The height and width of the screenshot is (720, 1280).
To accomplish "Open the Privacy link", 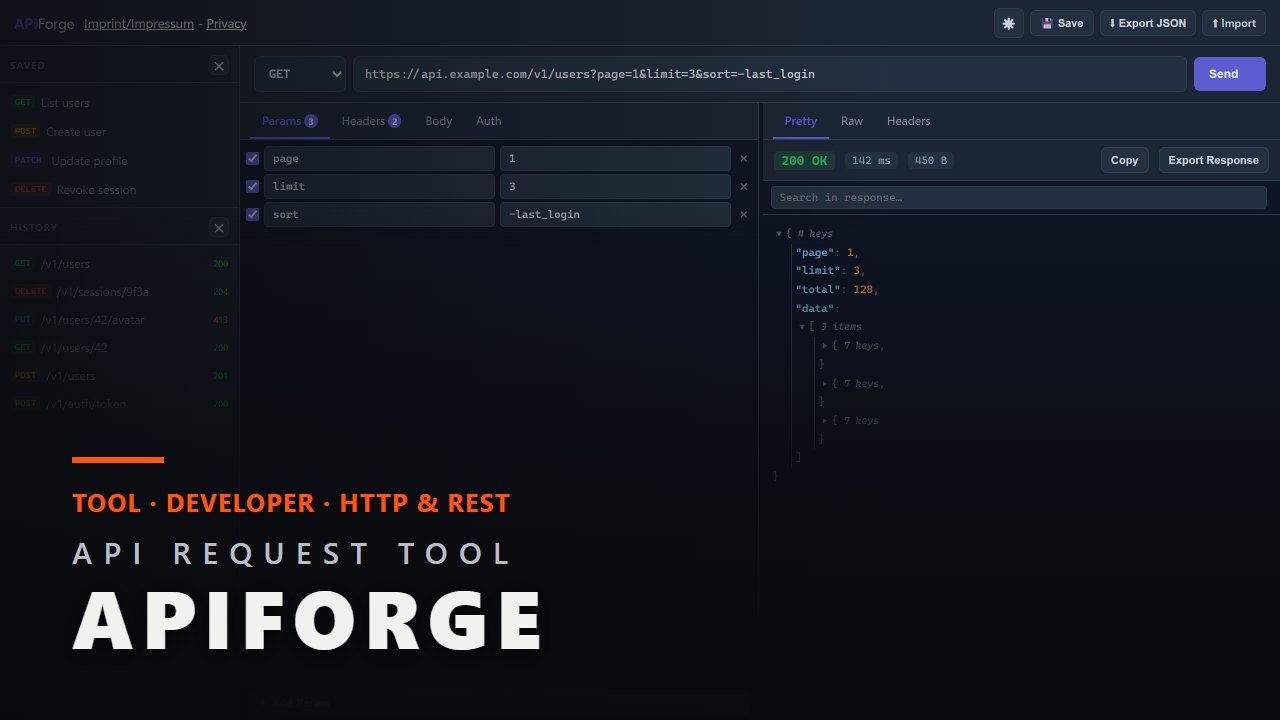I will pyautogui.click(x=226, y=24).
